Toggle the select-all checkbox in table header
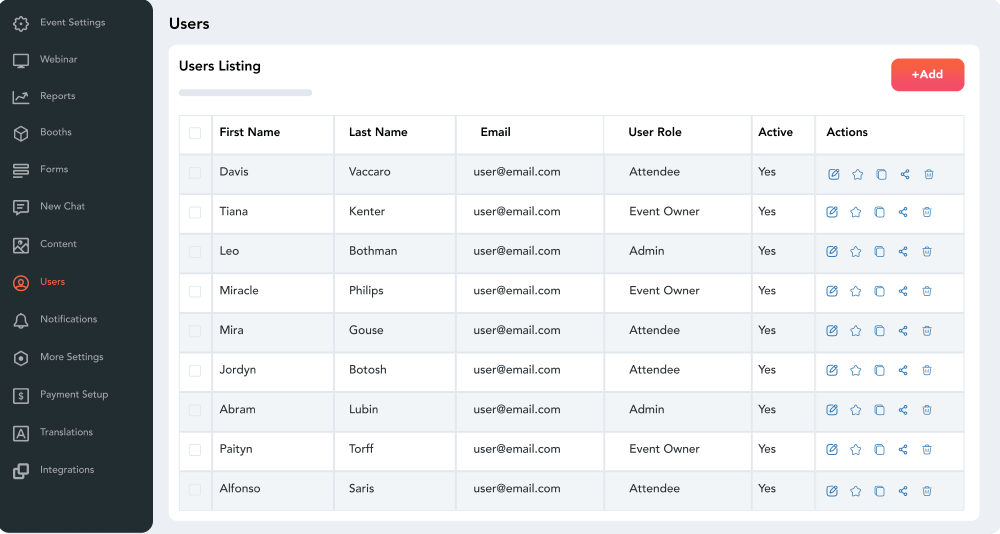The image size is (1000, 534). 195,133
